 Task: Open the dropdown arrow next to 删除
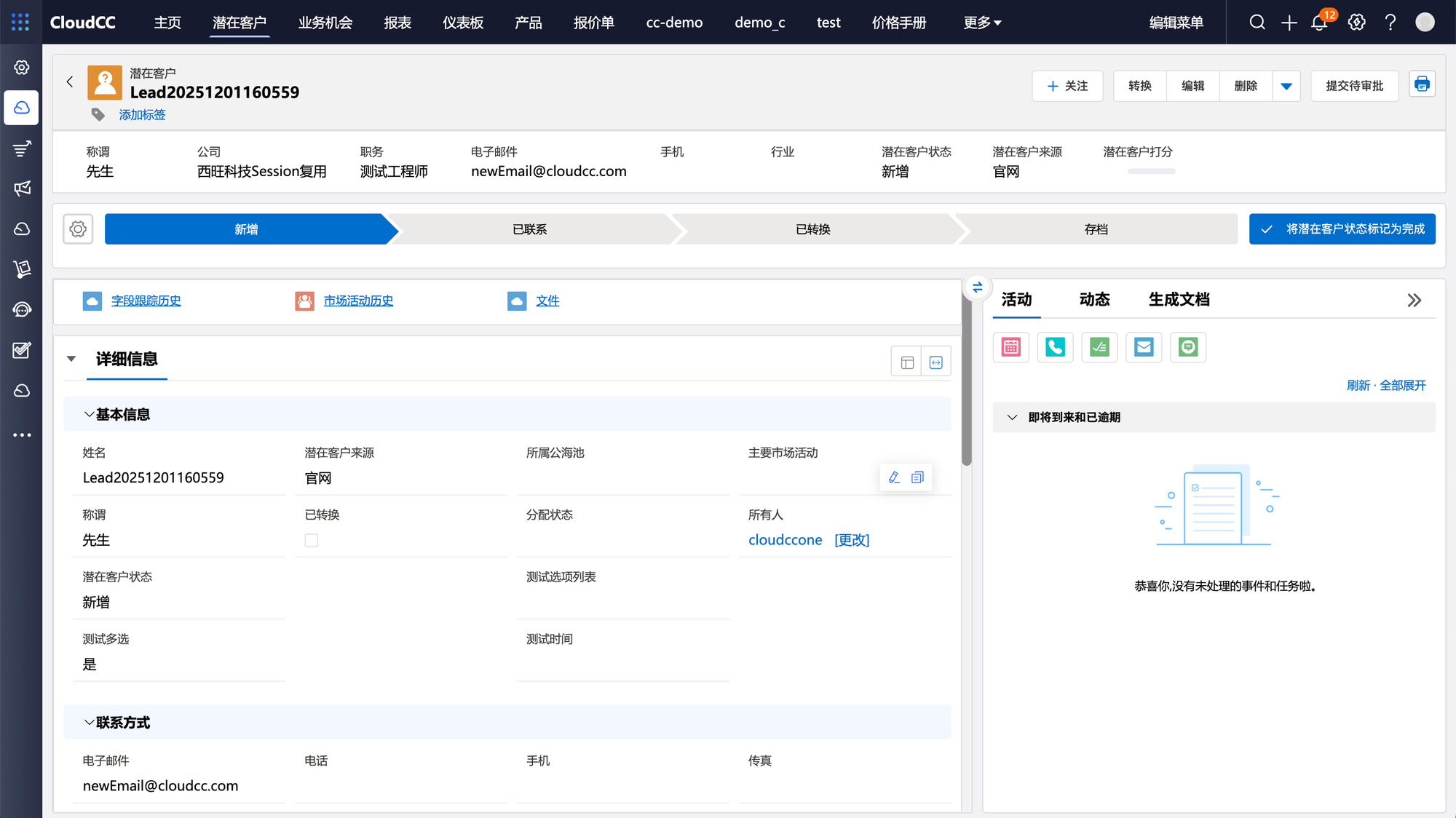pos(1286,86)
